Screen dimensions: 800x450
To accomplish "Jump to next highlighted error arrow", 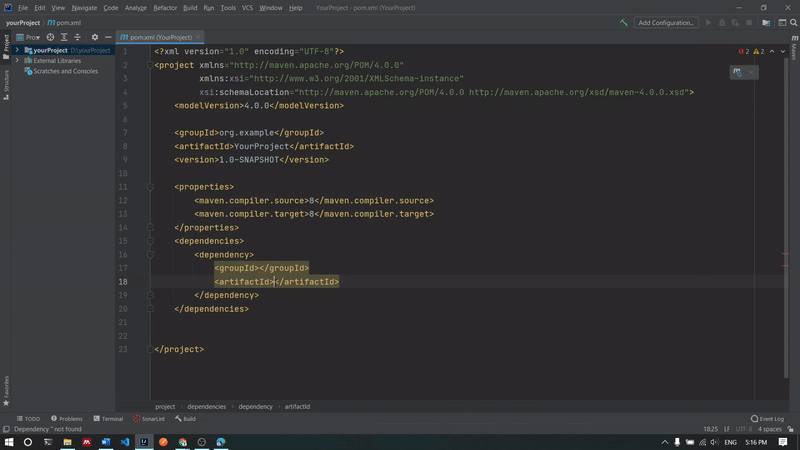I will [783, 52].
